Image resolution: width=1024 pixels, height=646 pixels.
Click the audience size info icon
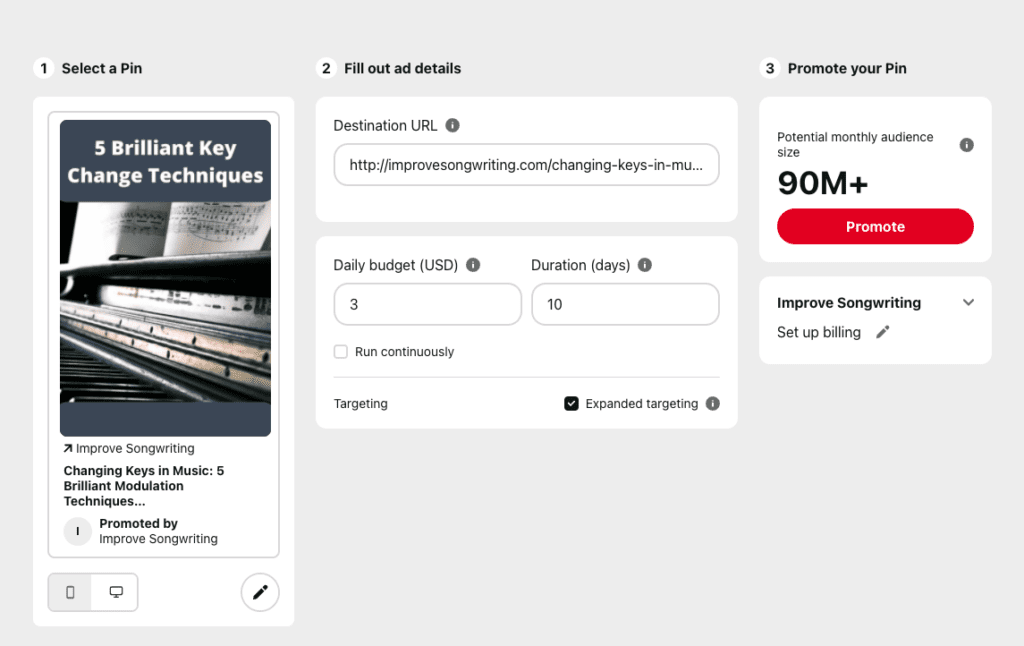966,145
